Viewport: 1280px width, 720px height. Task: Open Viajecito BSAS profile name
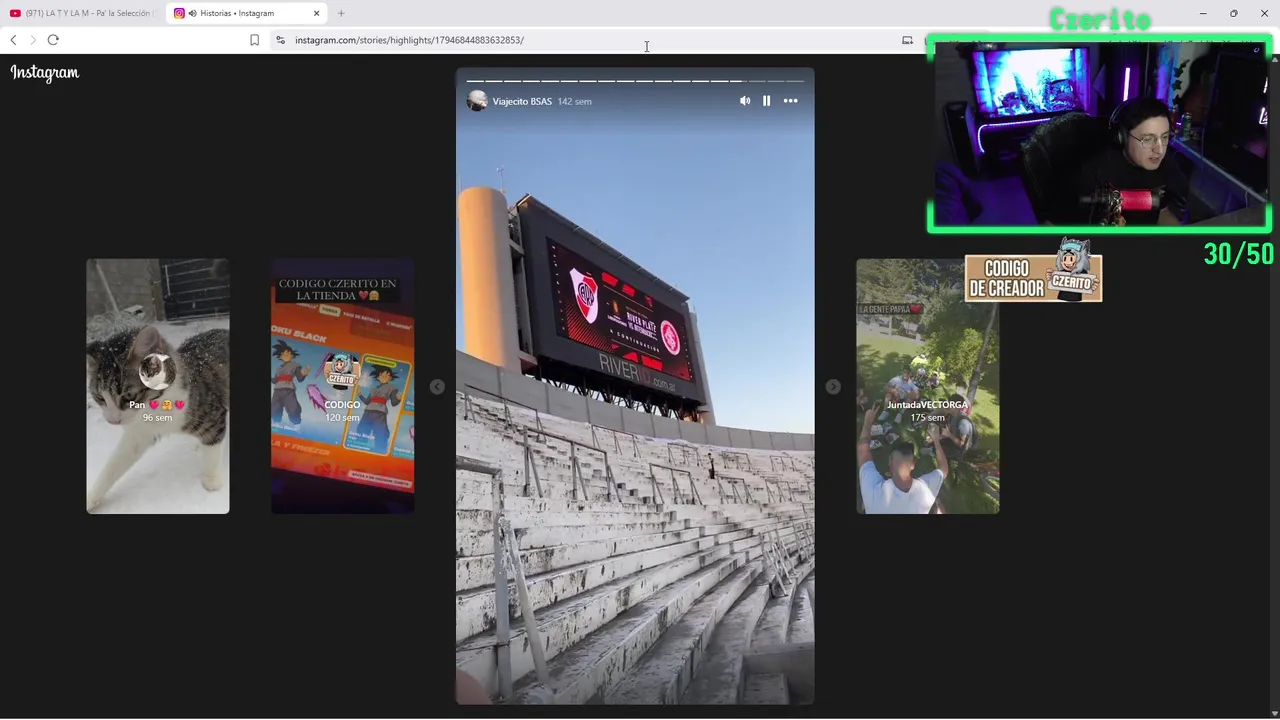pyautogui.click(x=522, y=101)
